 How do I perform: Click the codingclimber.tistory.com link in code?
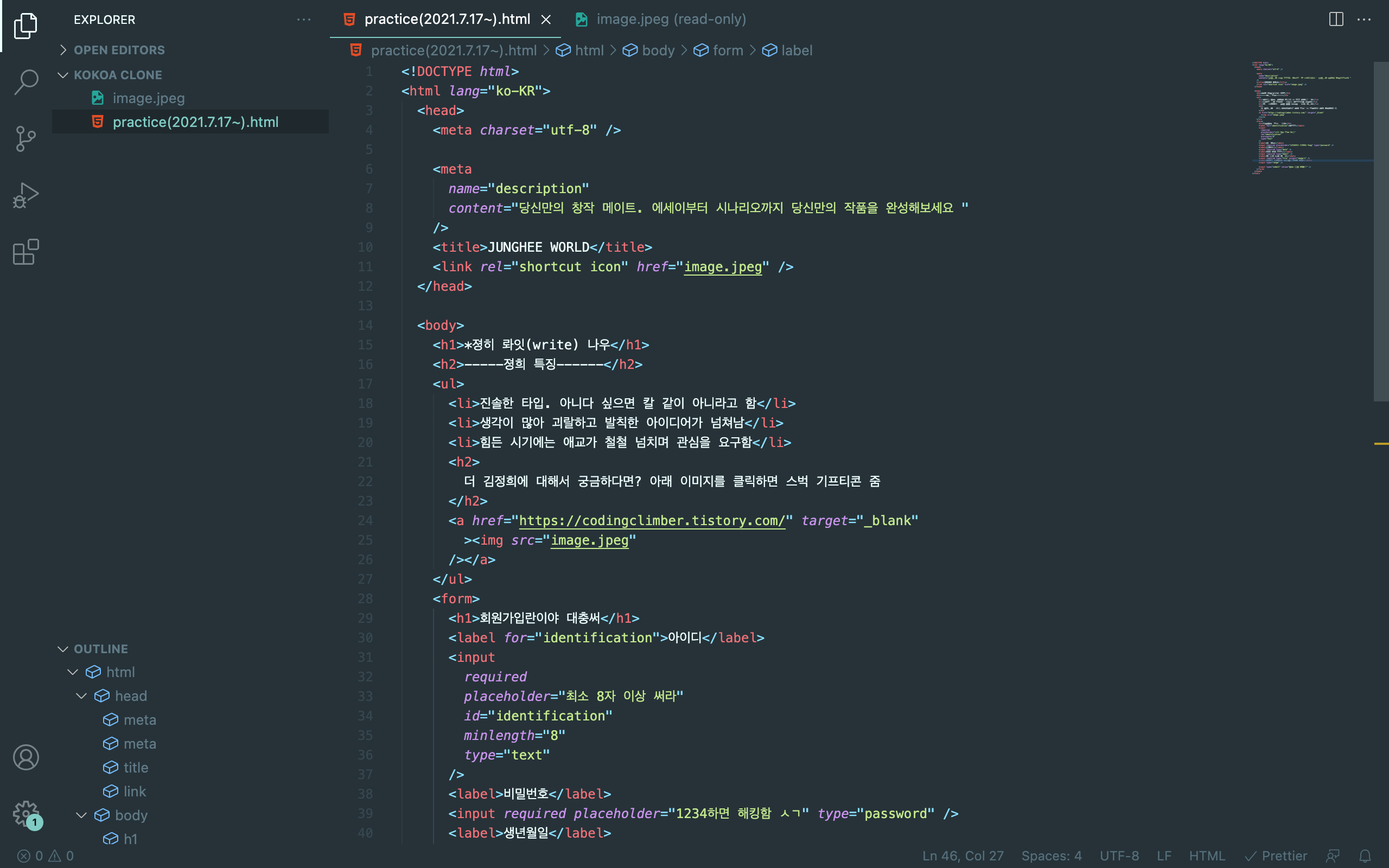[x=652, y=521]
